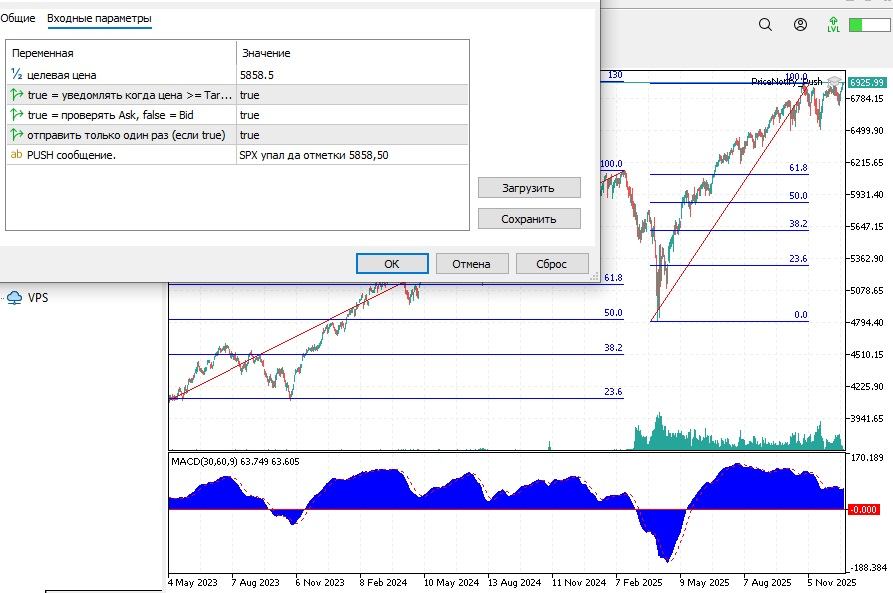Click the current price label 6925.99
The image size is (893, 593).
tap(867, 83)
